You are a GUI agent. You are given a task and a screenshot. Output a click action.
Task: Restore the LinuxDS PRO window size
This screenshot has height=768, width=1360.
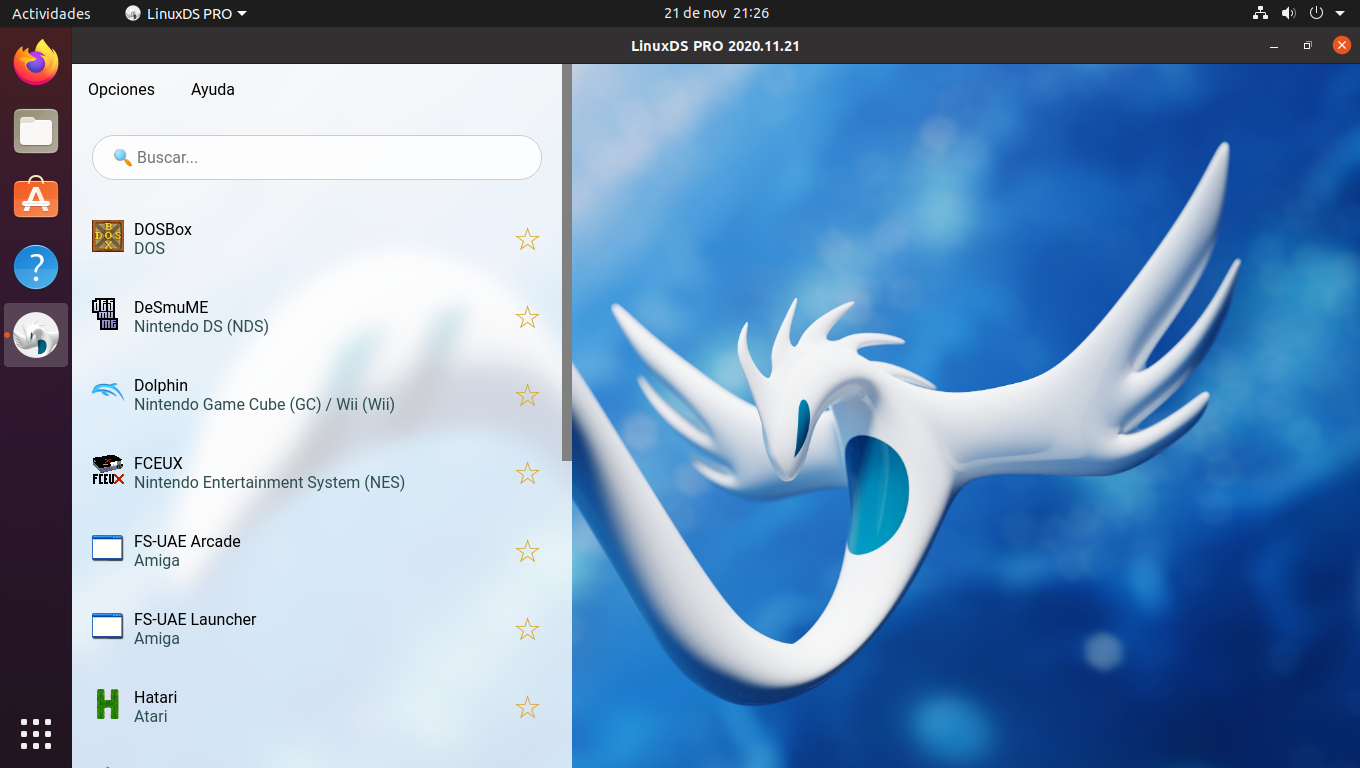(x=1307, y=46)
